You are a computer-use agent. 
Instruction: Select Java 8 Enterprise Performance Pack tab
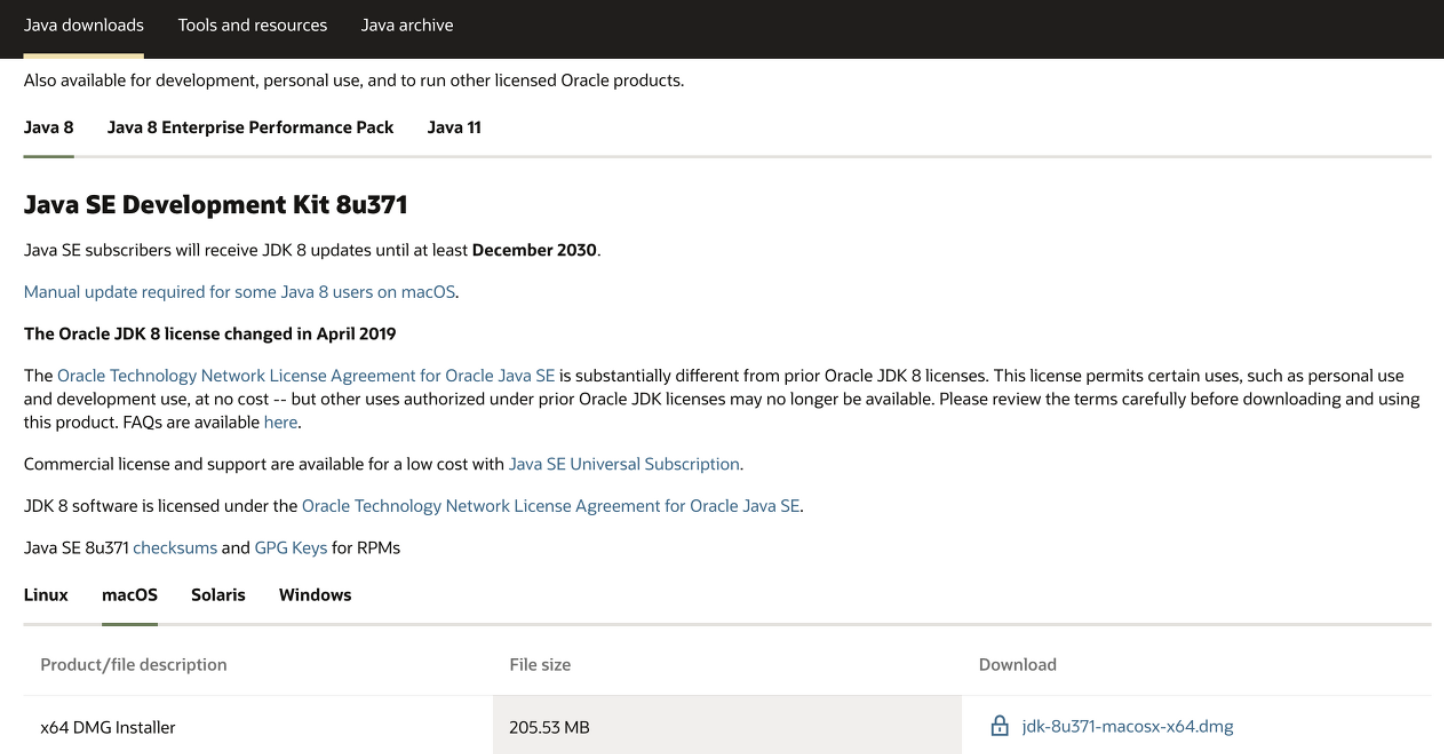tap(251, 127)
